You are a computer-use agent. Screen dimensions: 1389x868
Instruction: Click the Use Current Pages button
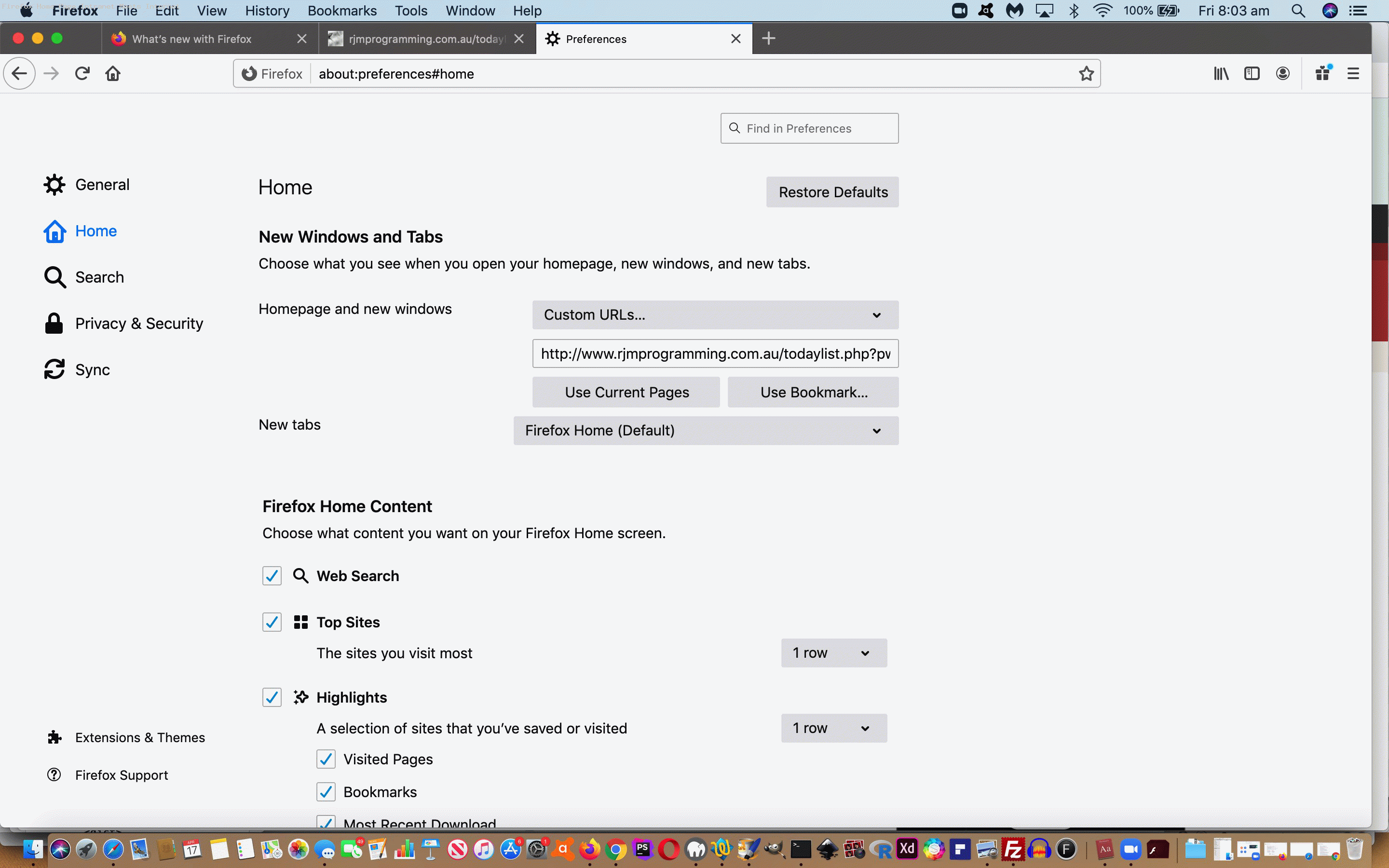(x=626, y=392)
